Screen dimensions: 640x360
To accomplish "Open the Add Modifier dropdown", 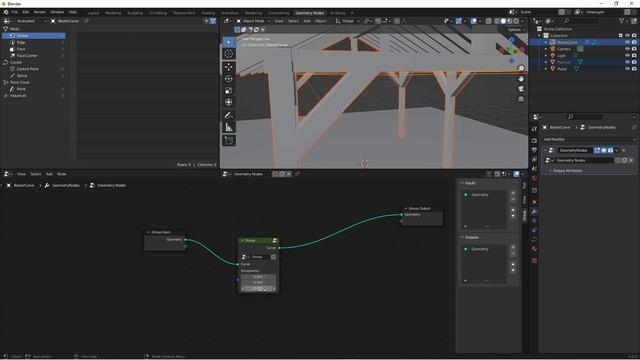I will tap(589, 140).
